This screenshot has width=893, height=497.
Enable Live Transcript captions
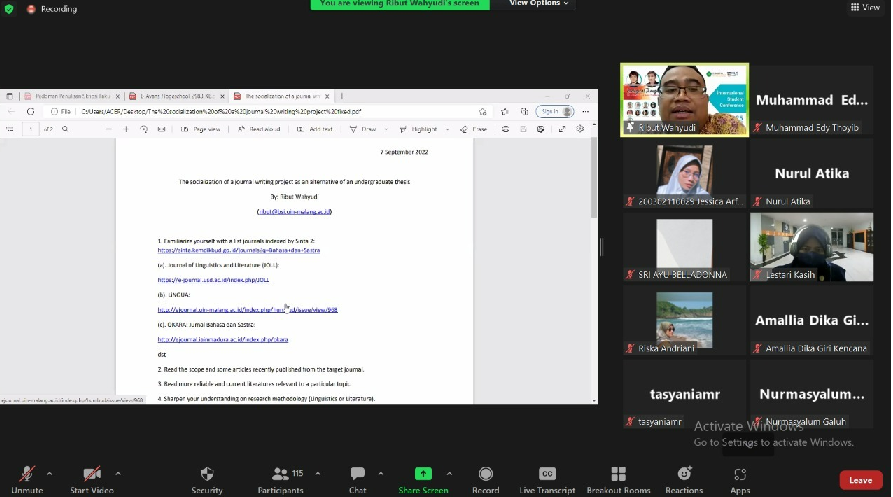[x=547, y=480]
